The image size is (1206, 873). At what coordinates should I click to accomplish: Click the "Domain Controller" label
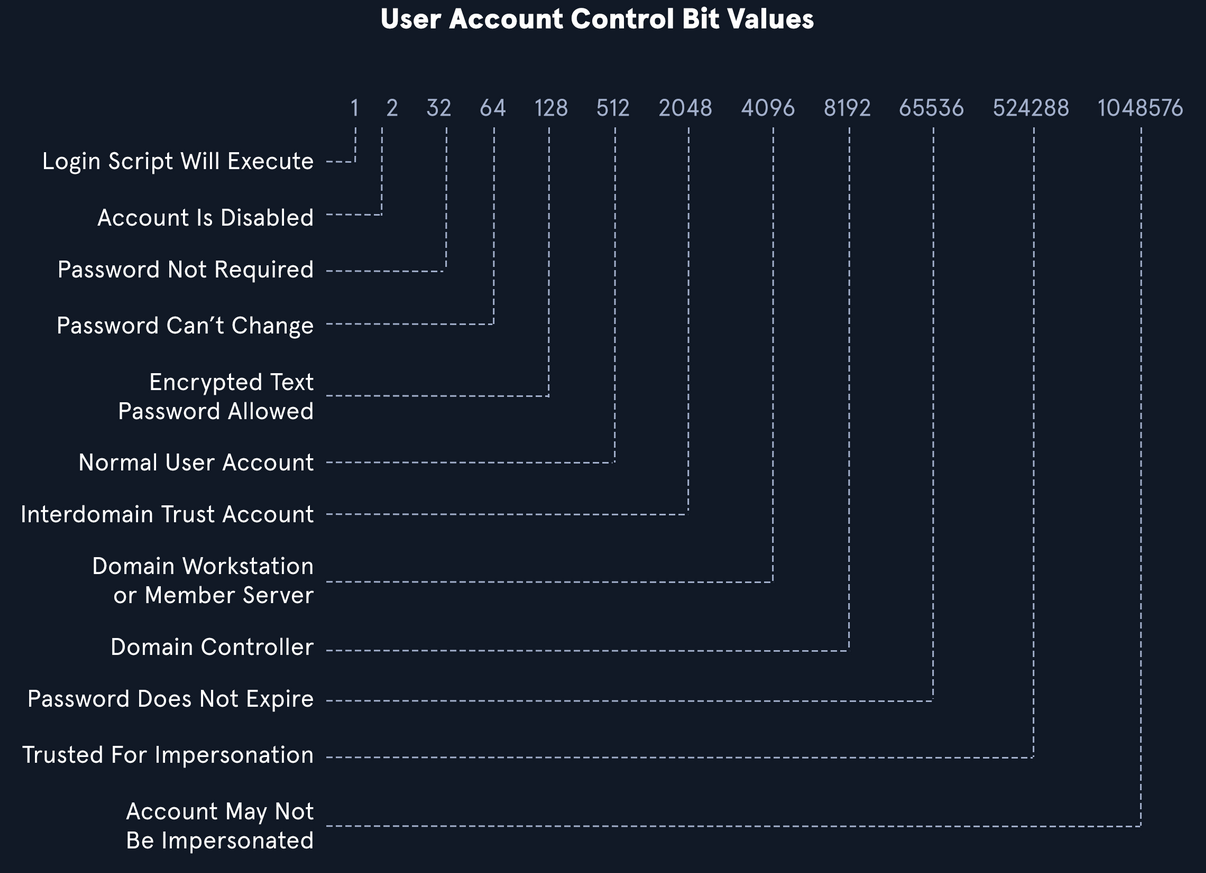coord(212,648)
